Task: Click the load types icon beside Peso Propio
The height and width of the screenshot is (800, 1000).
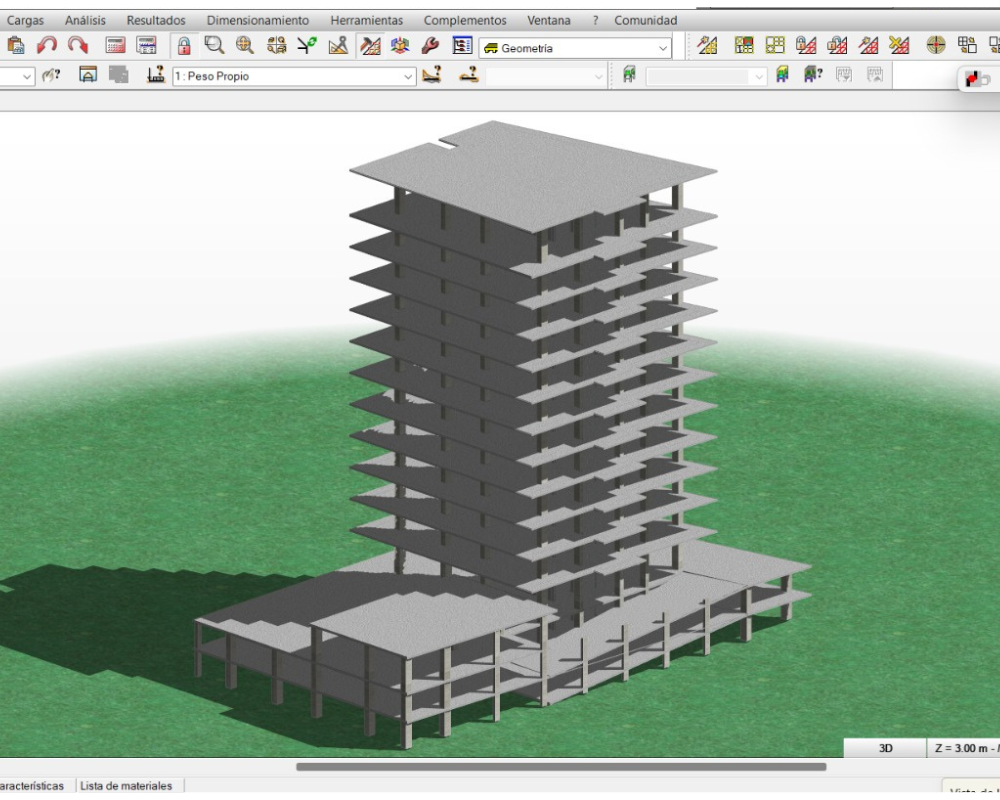Action: coord(155,75)
